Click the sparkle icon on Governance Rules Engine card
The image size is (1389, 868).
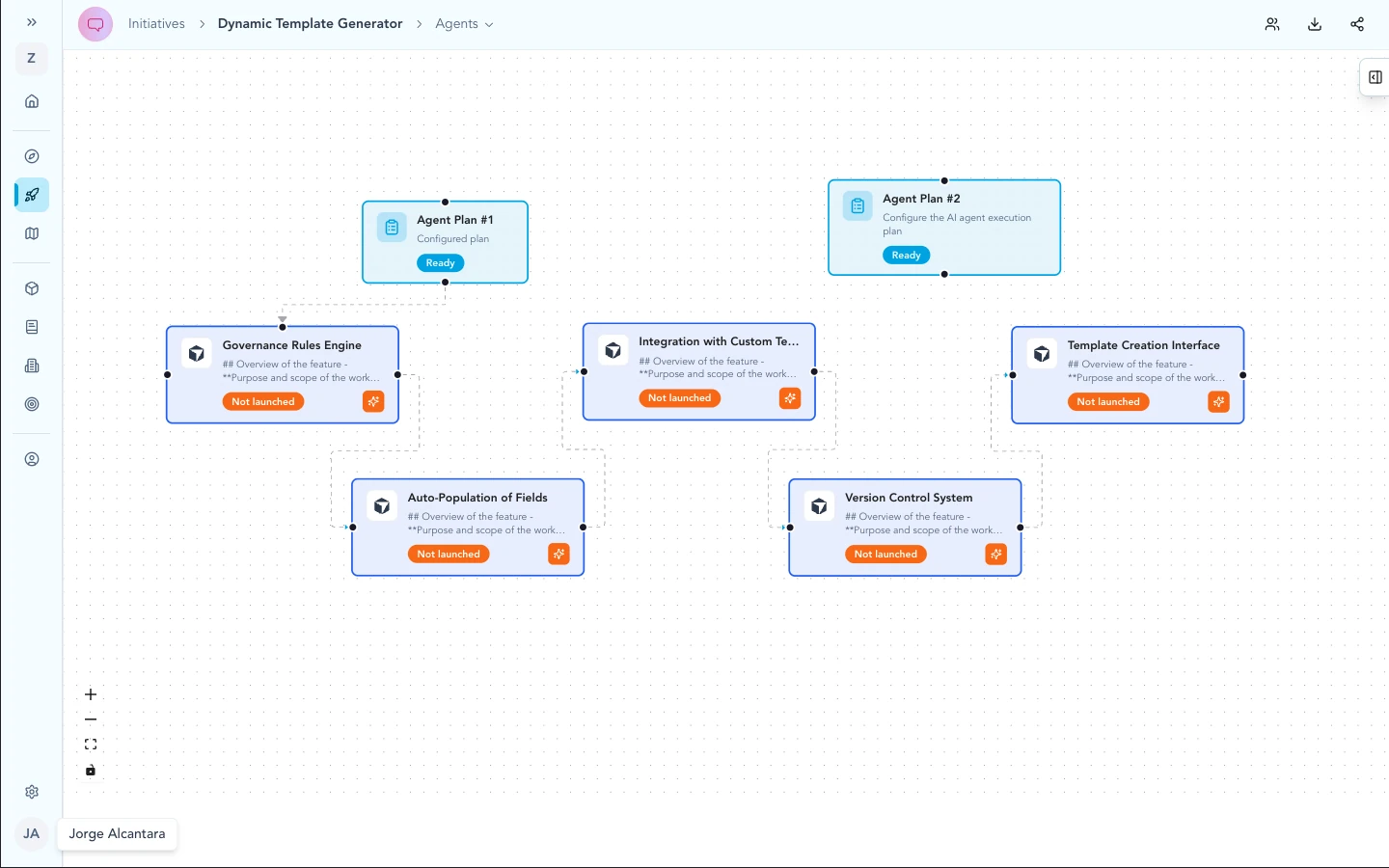coord(373,401)
